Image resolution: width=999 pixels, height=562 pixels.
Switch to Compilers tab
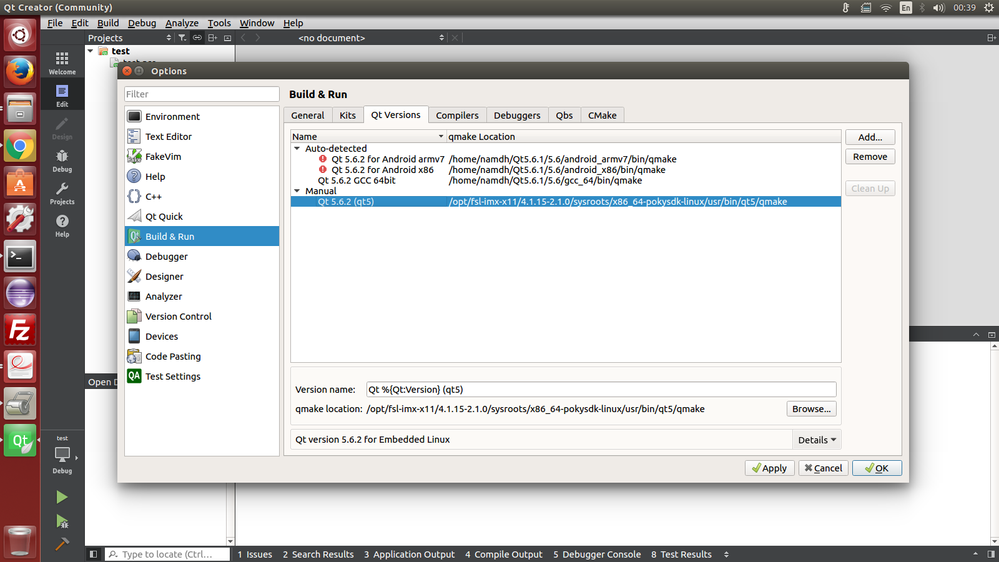[x=457, y=115]
